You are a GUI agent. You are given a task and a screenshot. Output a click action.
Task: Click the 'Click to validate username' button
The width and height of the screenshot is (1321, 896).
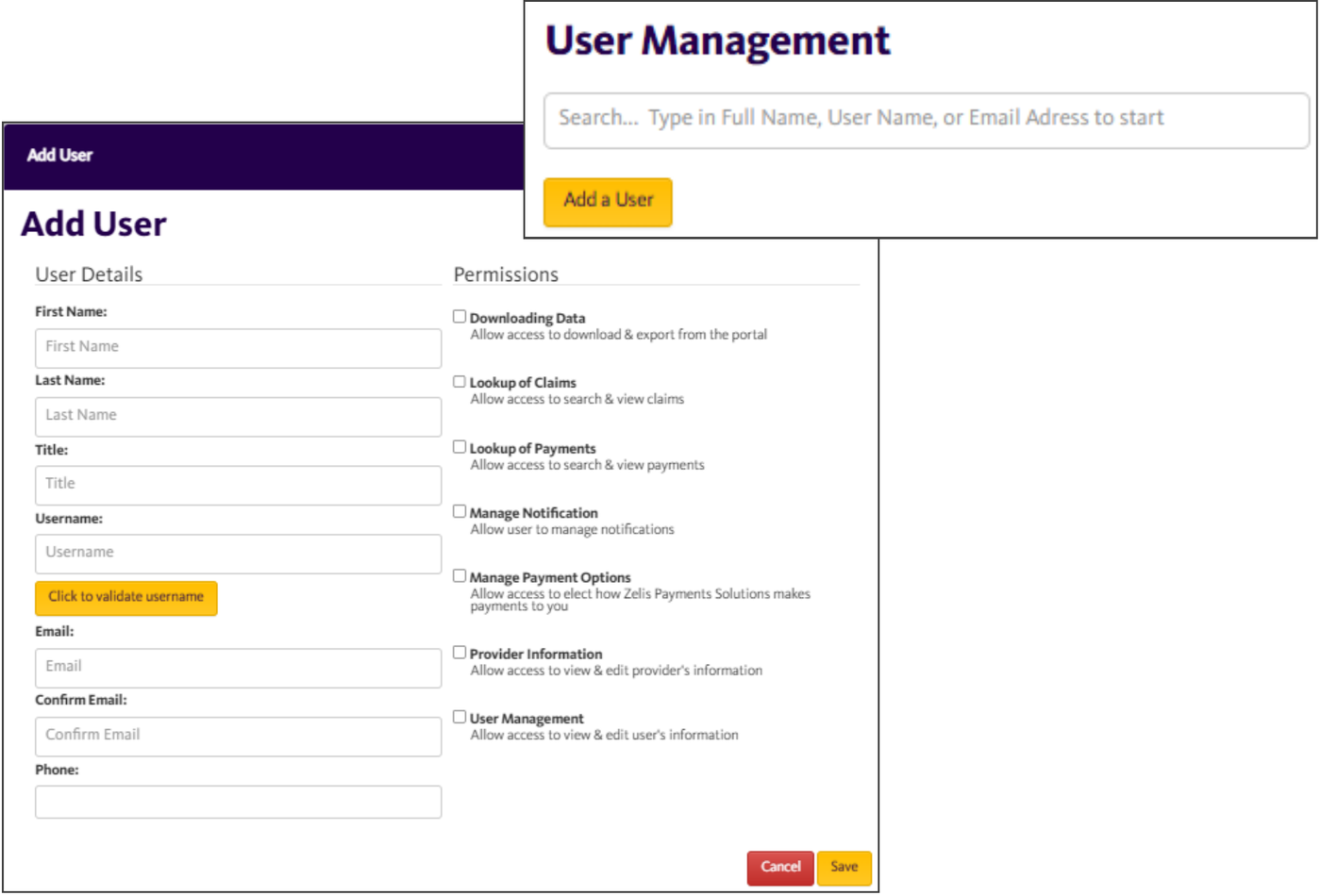coord(126,598)
